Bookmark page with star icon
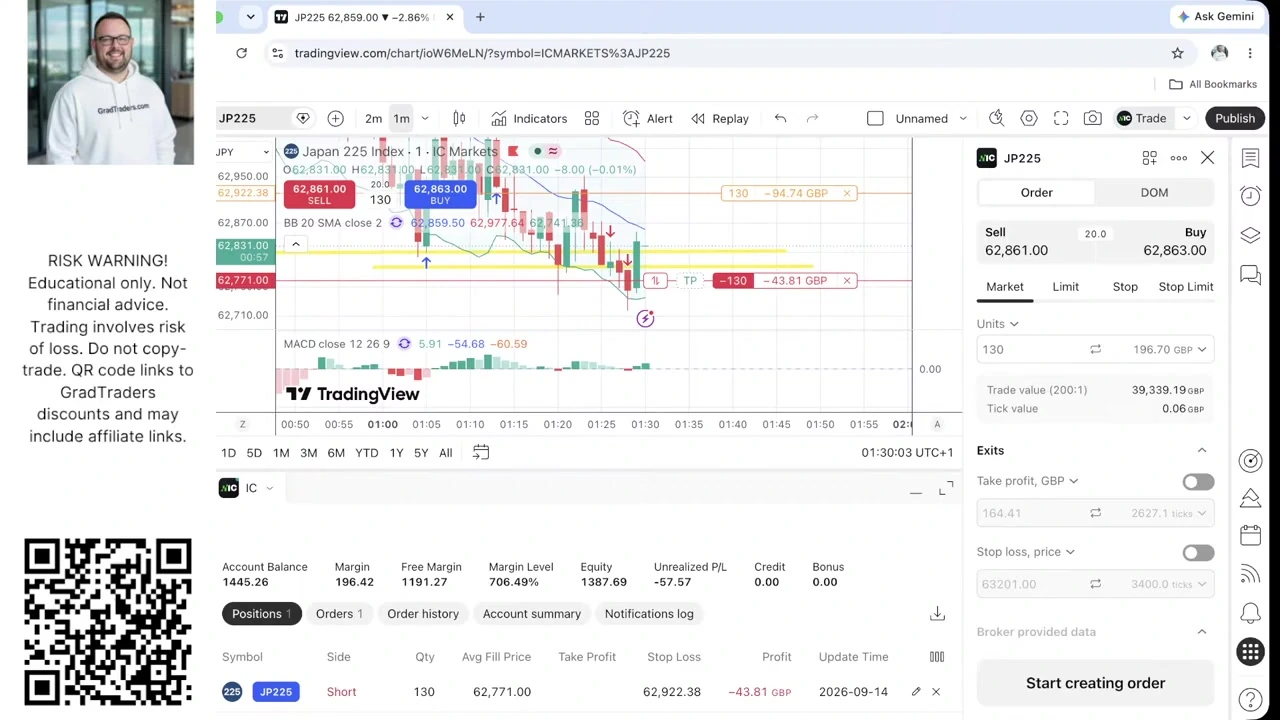1280x720 pixels. [x=1177, y=53]
